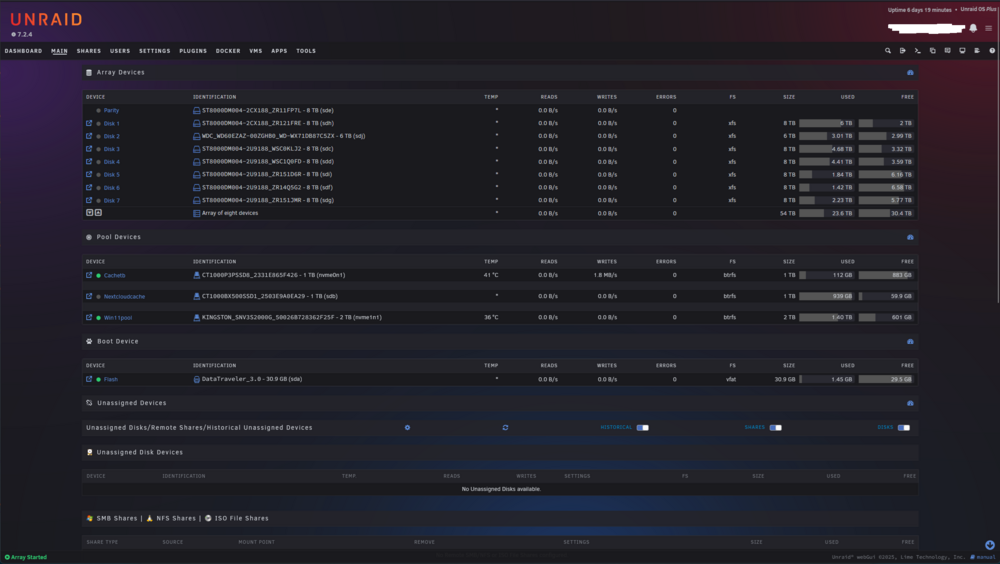Viewport: 1000px width, 564px height.
Task: Open the Plugins tab
Action: point(193,51)
